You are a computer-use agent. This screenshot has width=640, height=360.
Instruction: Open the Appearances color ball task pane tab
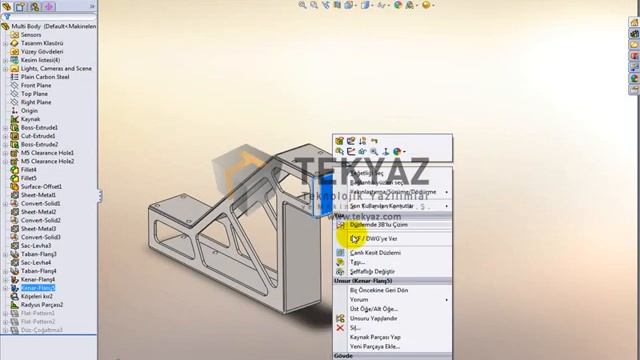[634, 78]
